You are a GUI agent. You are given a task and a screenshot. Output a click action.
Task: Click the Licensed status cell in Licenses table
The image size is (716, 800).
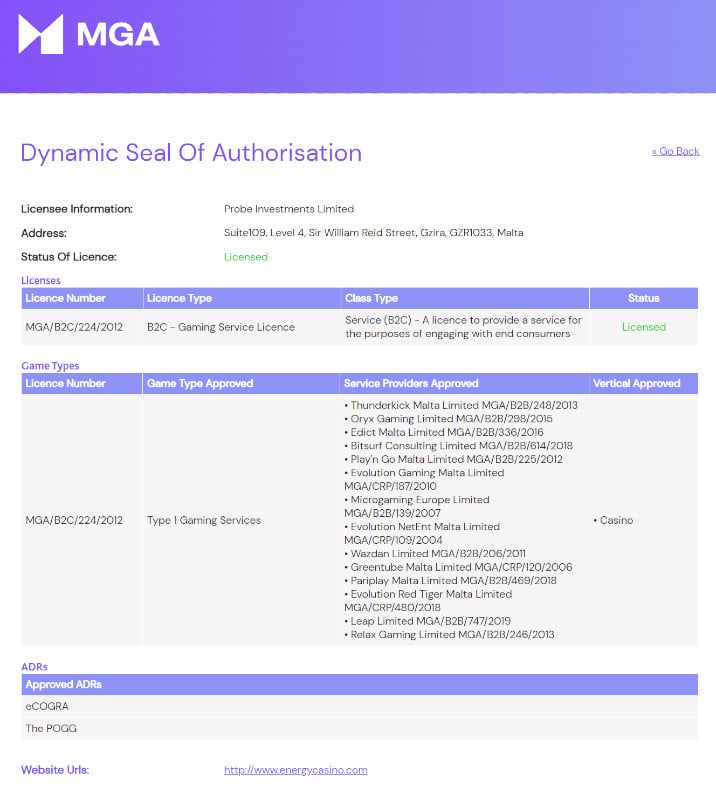[643, 327]
